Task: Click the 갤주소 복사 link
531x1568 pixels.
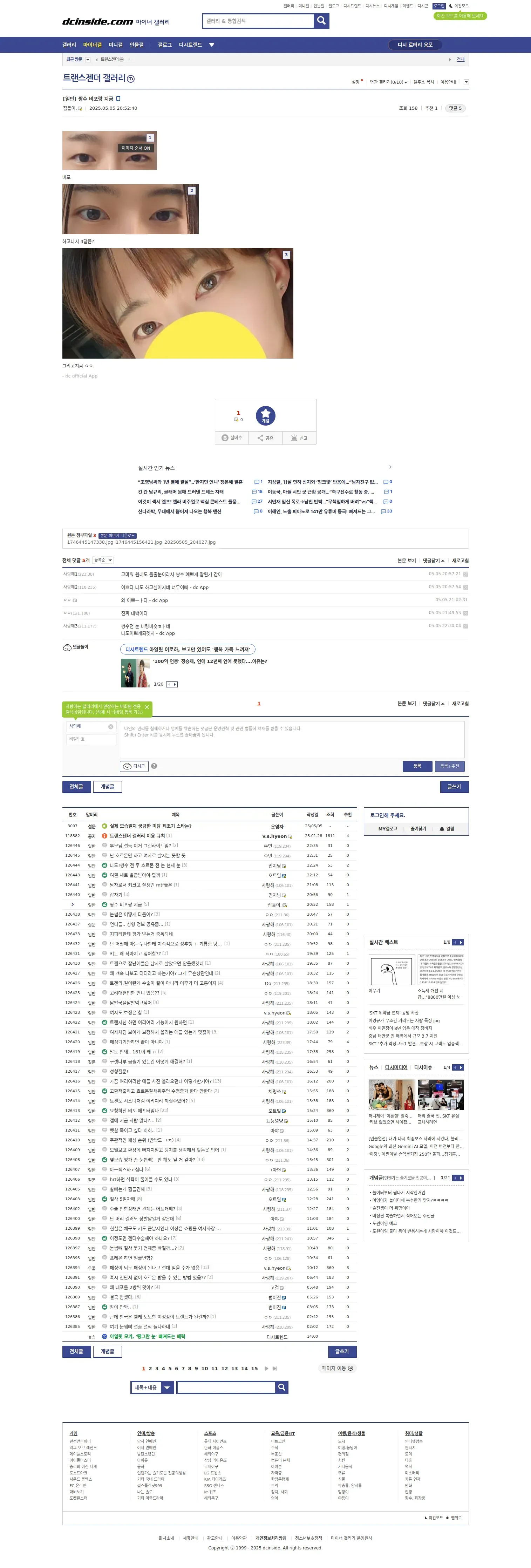Action: pos(424,82)
